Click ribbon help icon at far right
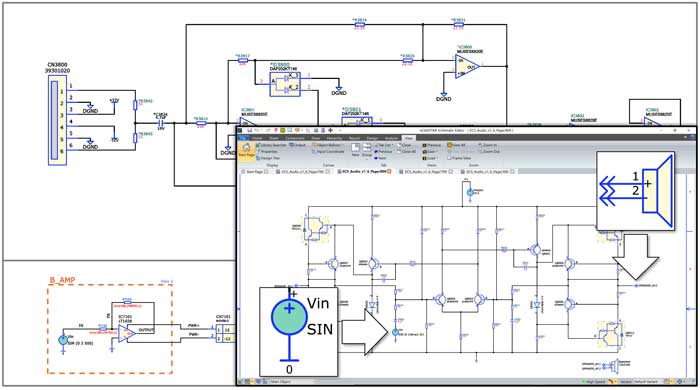This screenshot has height=390, width=700. coord(693,137)
